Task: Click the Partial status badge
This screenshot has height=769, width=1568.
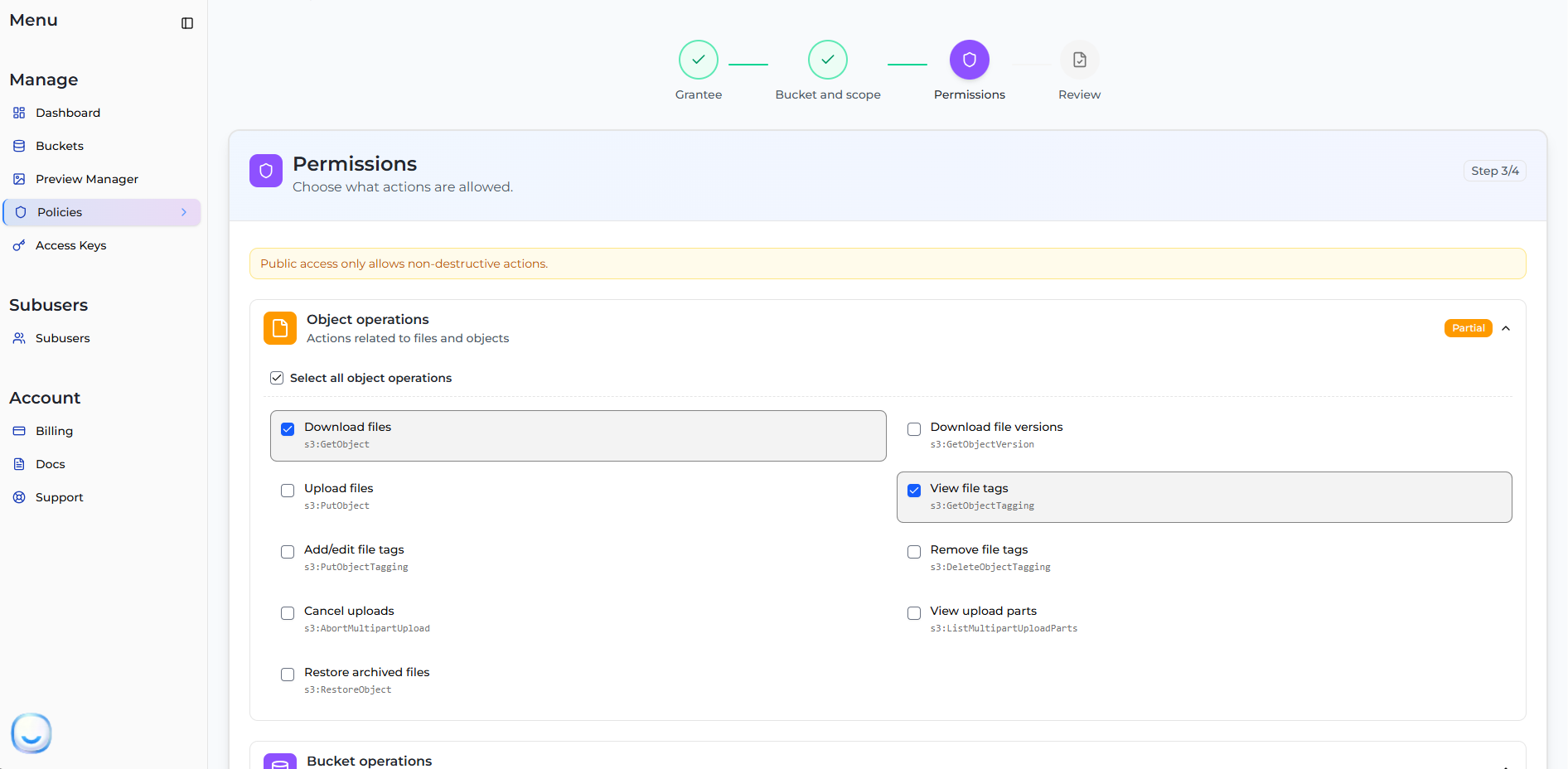Action: tap(1469, 328)
